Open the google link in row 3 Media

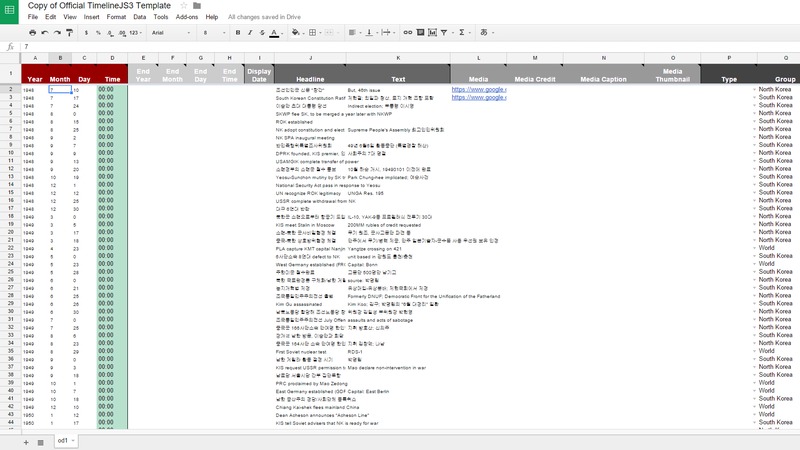coord(479,97)
